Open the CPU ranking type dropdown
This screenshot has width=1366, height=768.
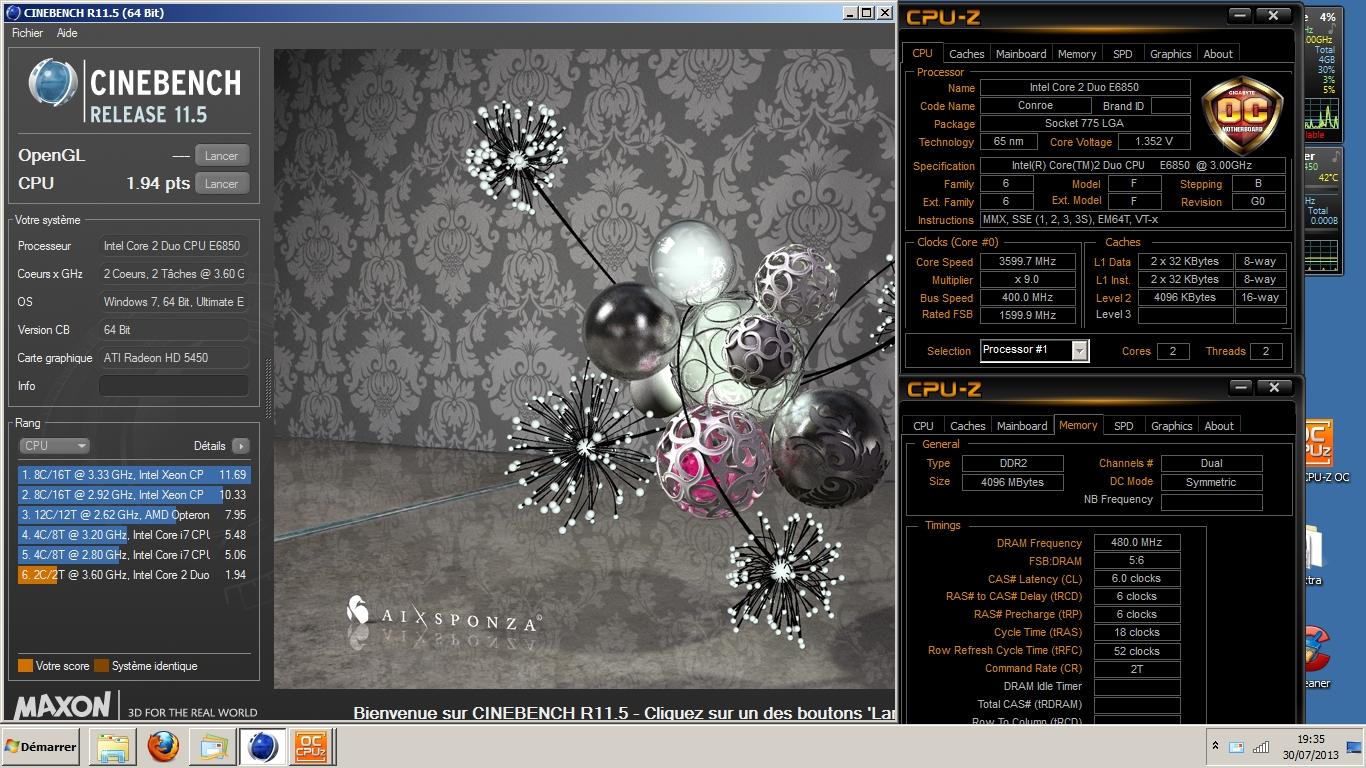(x=54, y=446)
